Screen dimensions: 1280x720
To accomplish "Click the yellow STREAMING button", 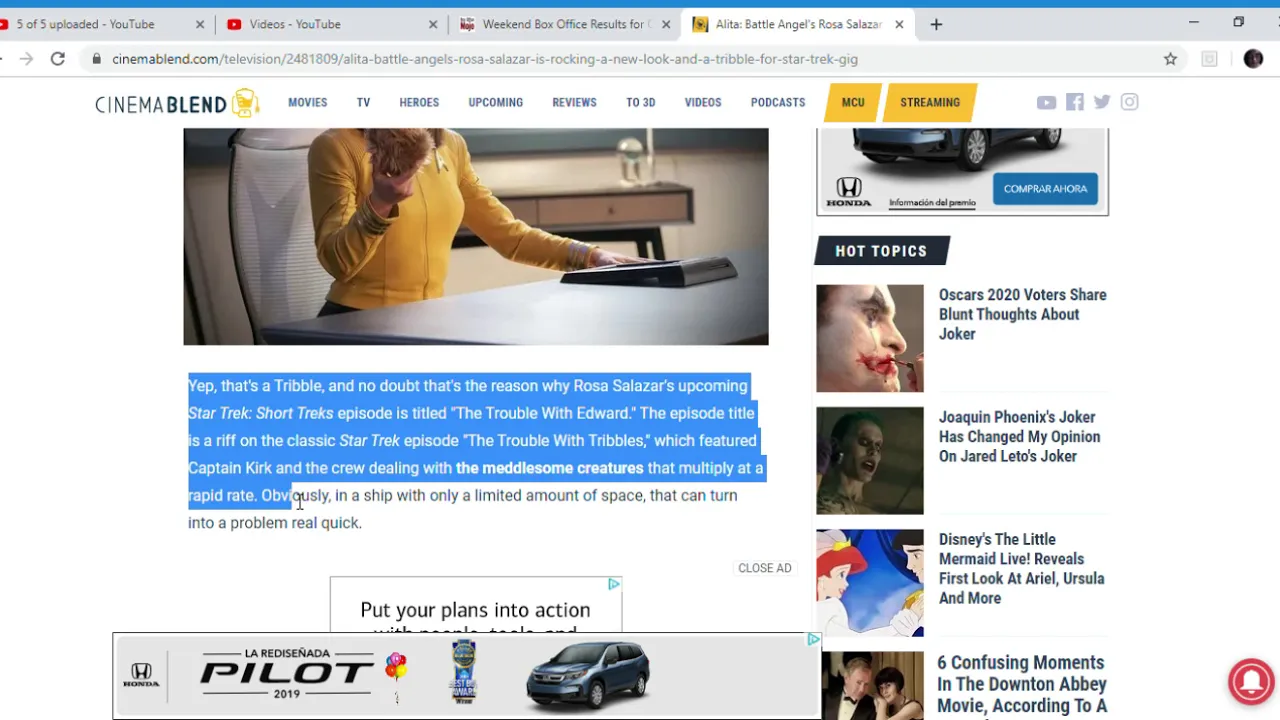I will point(930,102).
